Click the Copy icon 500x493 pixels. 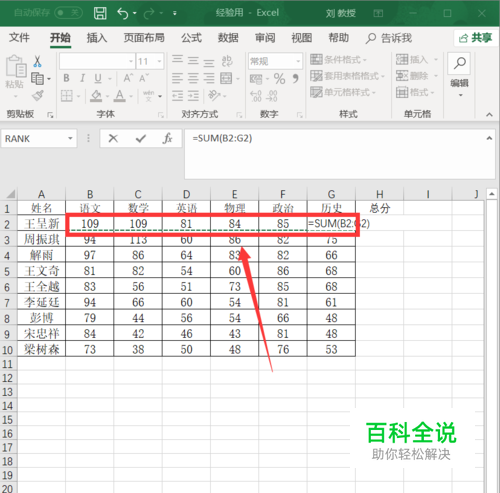(x=37, y=79)
